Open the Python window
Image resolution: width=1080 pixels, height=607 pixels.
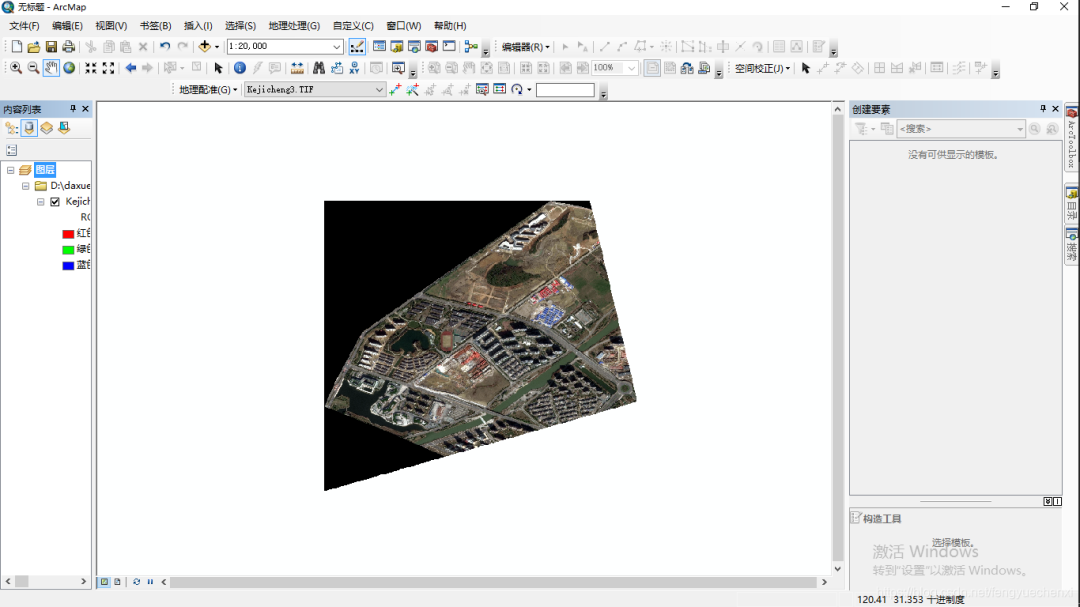tap(449, 47)
